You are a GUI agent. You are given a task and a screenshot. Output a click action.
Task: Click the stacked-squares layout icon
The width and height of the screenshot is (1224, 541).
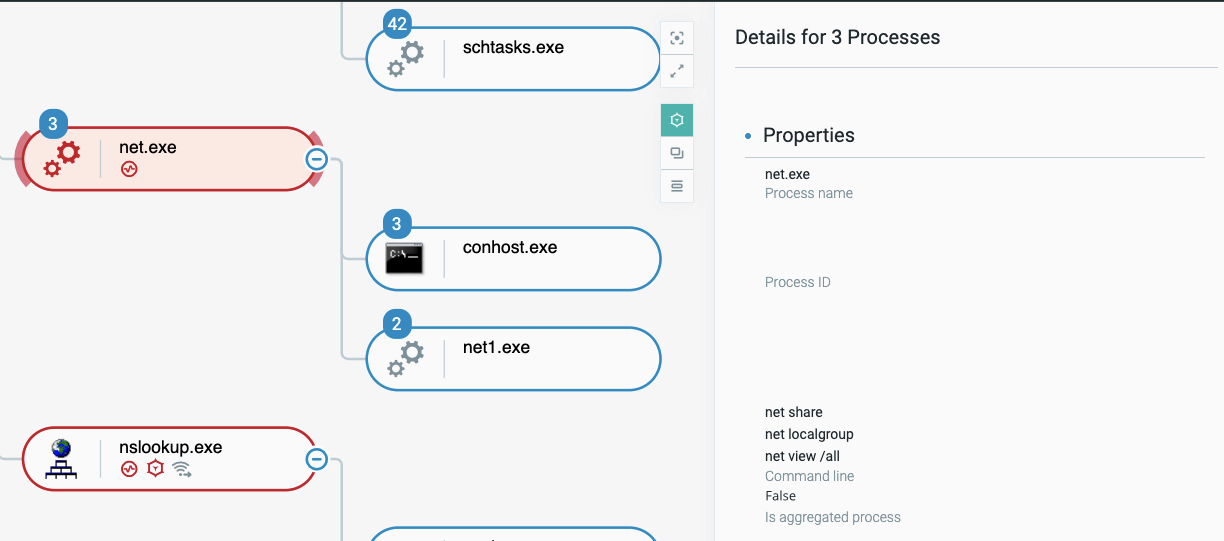coord(677,153)
